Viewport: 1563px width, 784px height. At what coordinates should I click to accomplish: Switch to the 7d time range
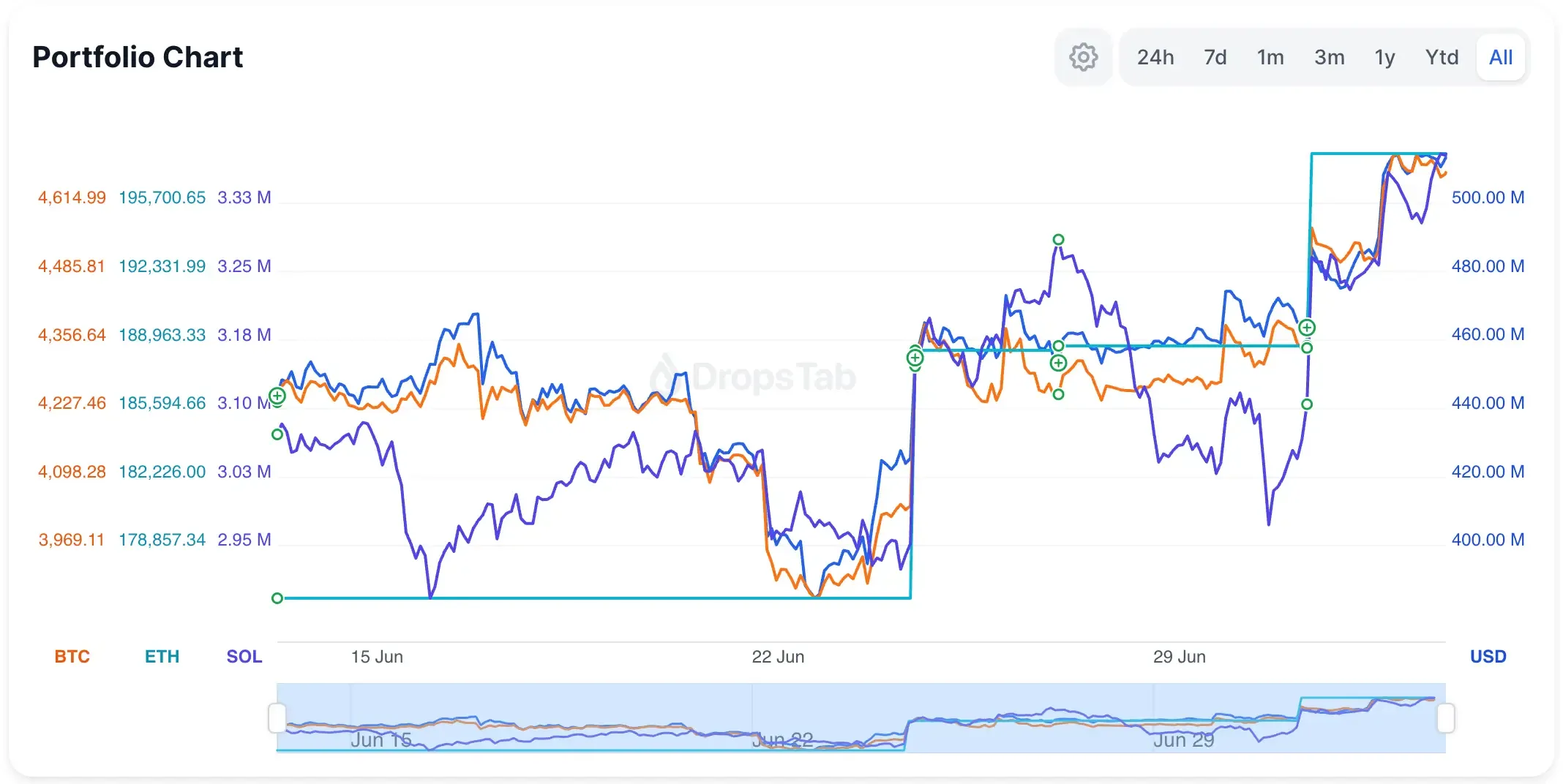(x=1215, y=57)
